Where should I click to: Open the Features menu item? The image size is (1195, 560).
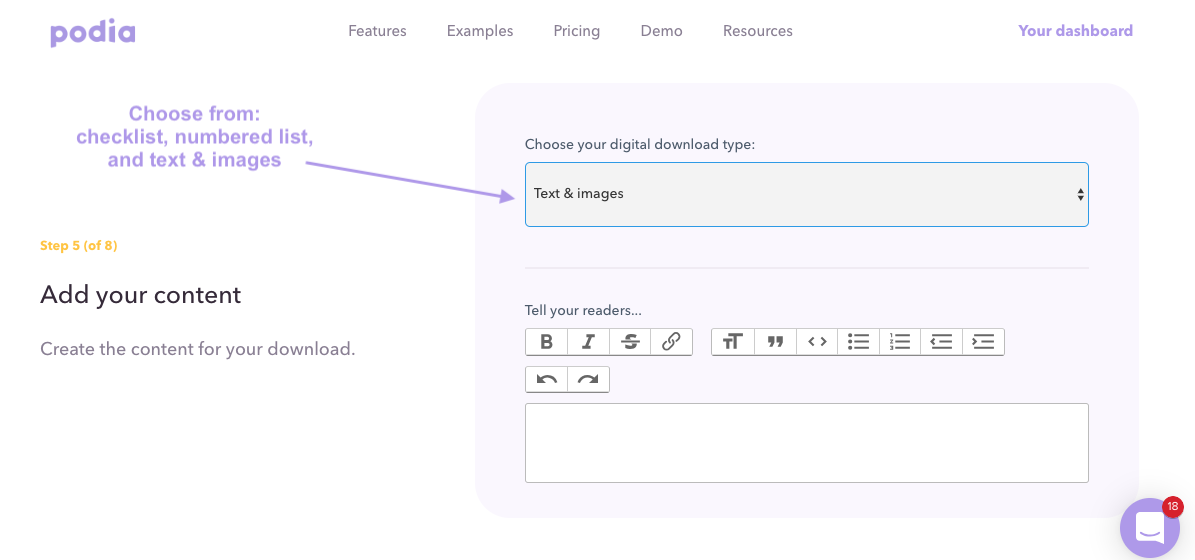click(x=377, y=31)
